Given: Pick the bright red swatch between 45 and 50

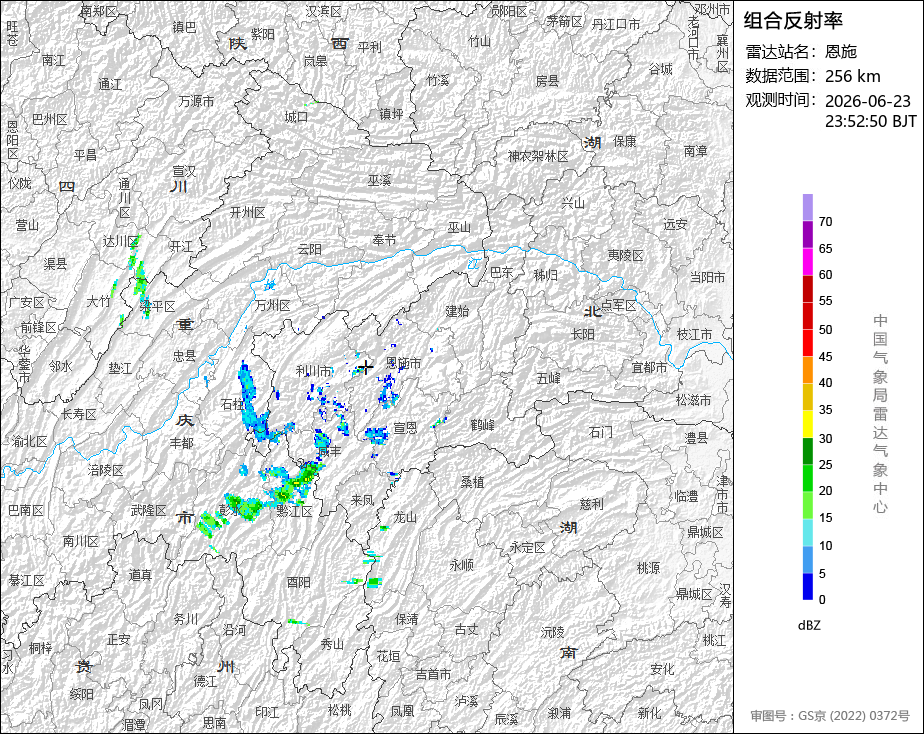Looking at the screenshot, I should pyautogui.click(x=808, y=342).
